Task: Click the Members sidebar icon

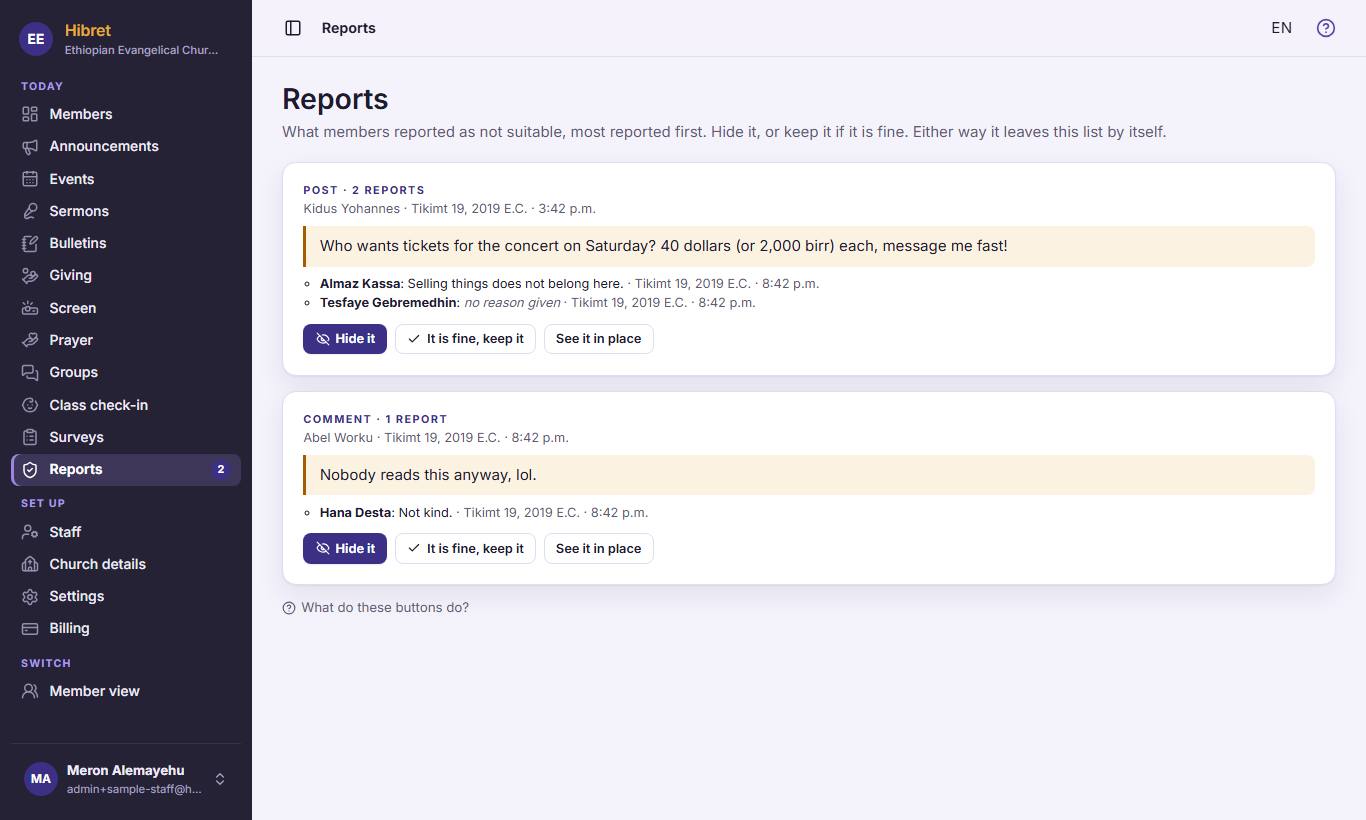Action: click(30, 114)
